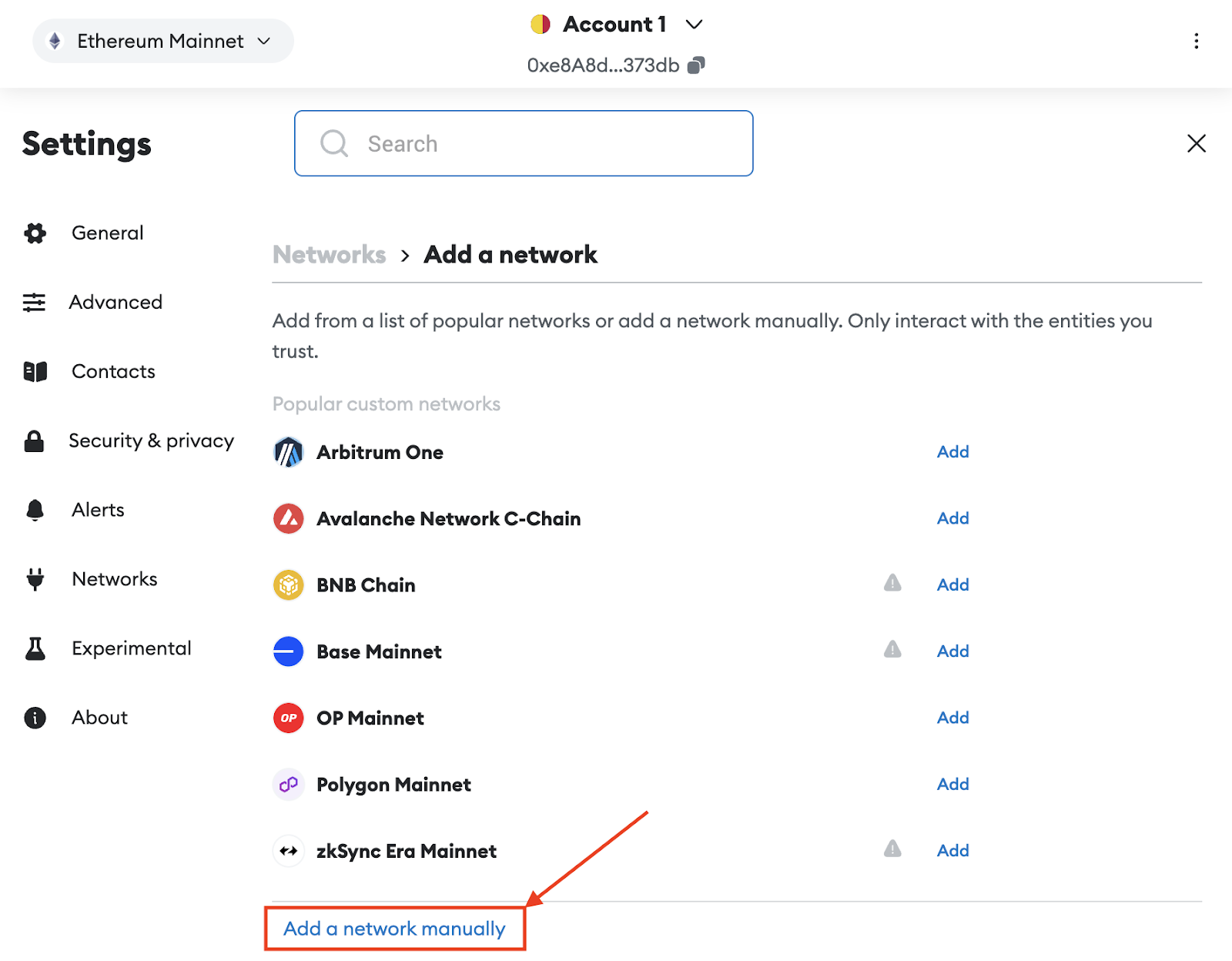
Task: Click the Ethereum diamond logo icon
Action: click(x=55, y=41)
